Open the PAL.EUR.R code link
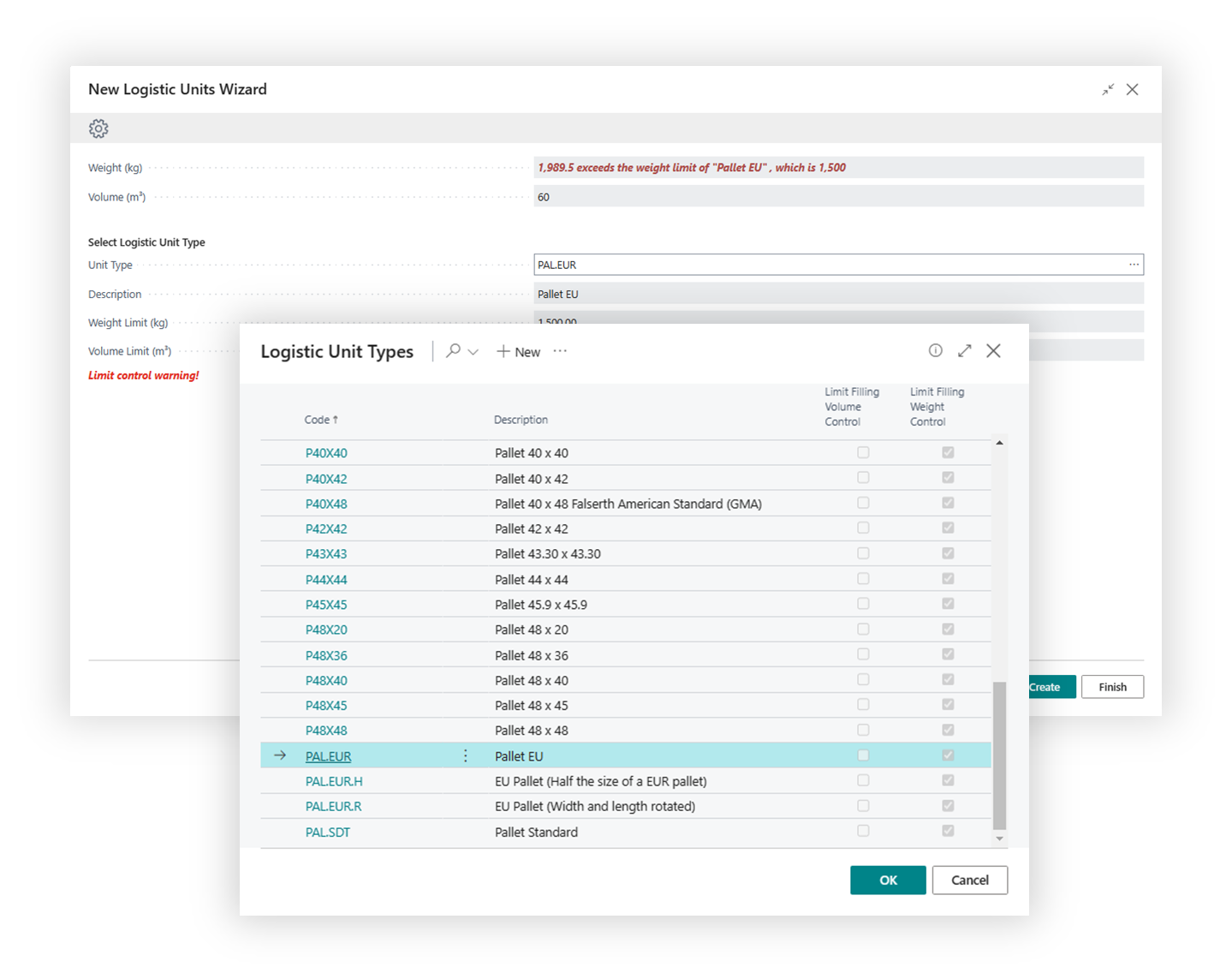 [333, 806]
